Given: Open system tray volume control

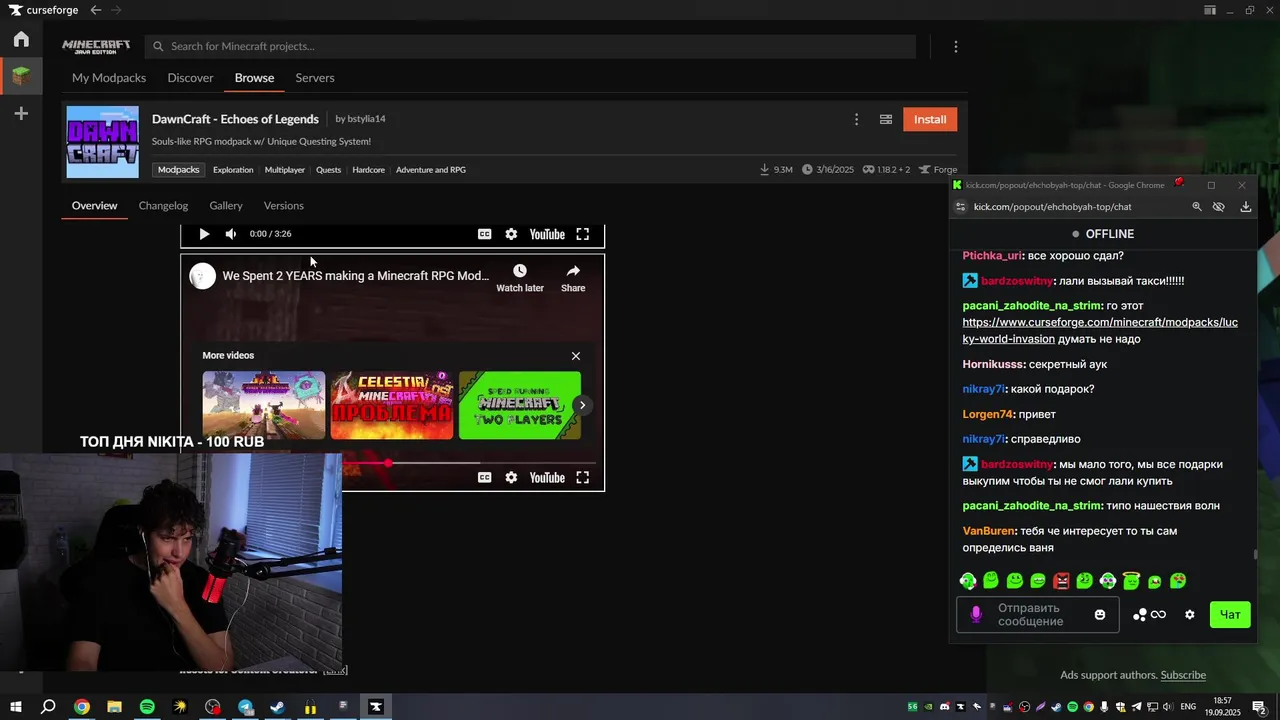Looking at the screenshot, I should (x=1168, y=707).
